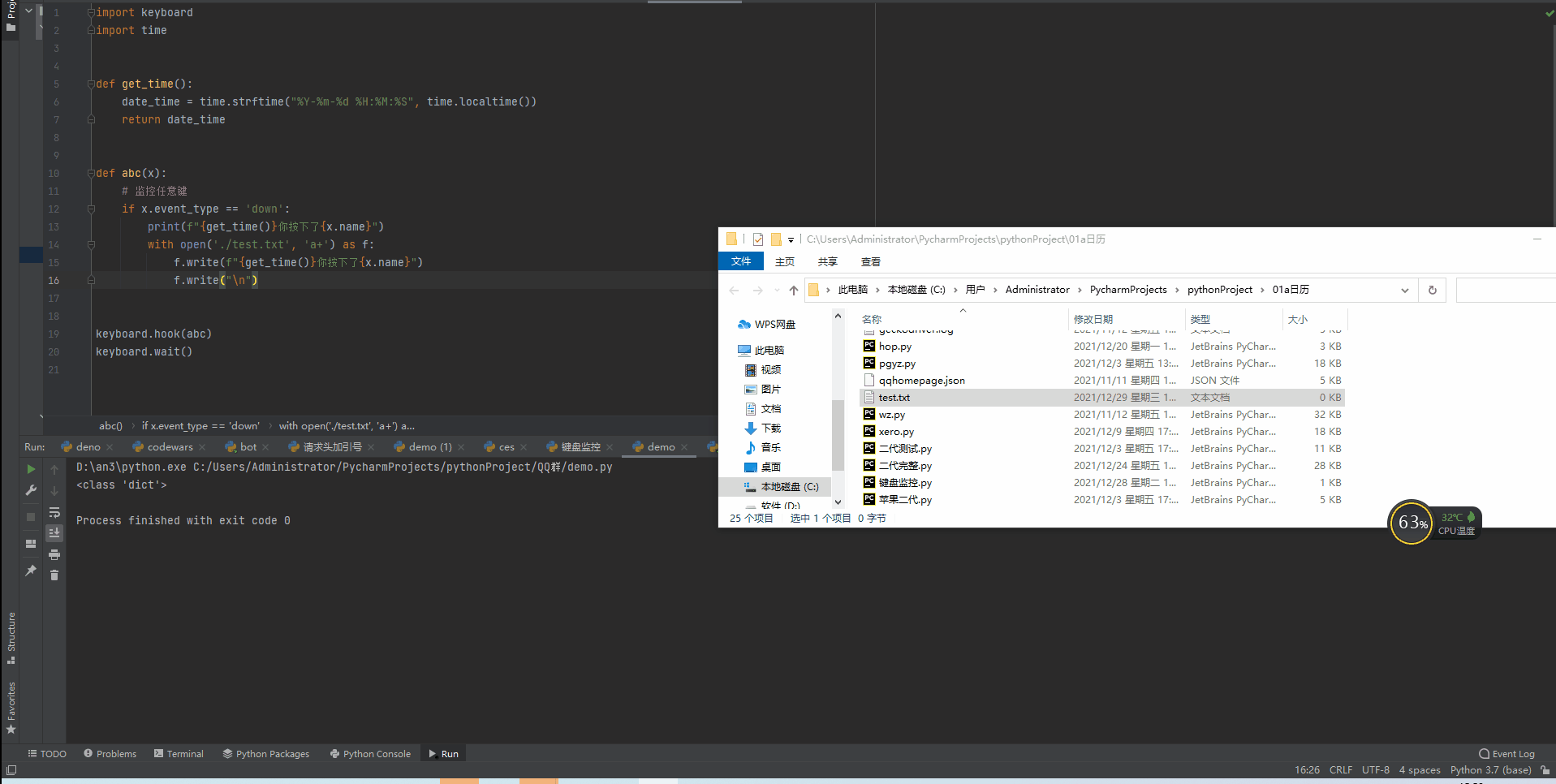The width and height of the screenshot is (1556, 784).
Task: Open run configuration wrench icon
Action: pyautogui.click(x=31, y=490)
